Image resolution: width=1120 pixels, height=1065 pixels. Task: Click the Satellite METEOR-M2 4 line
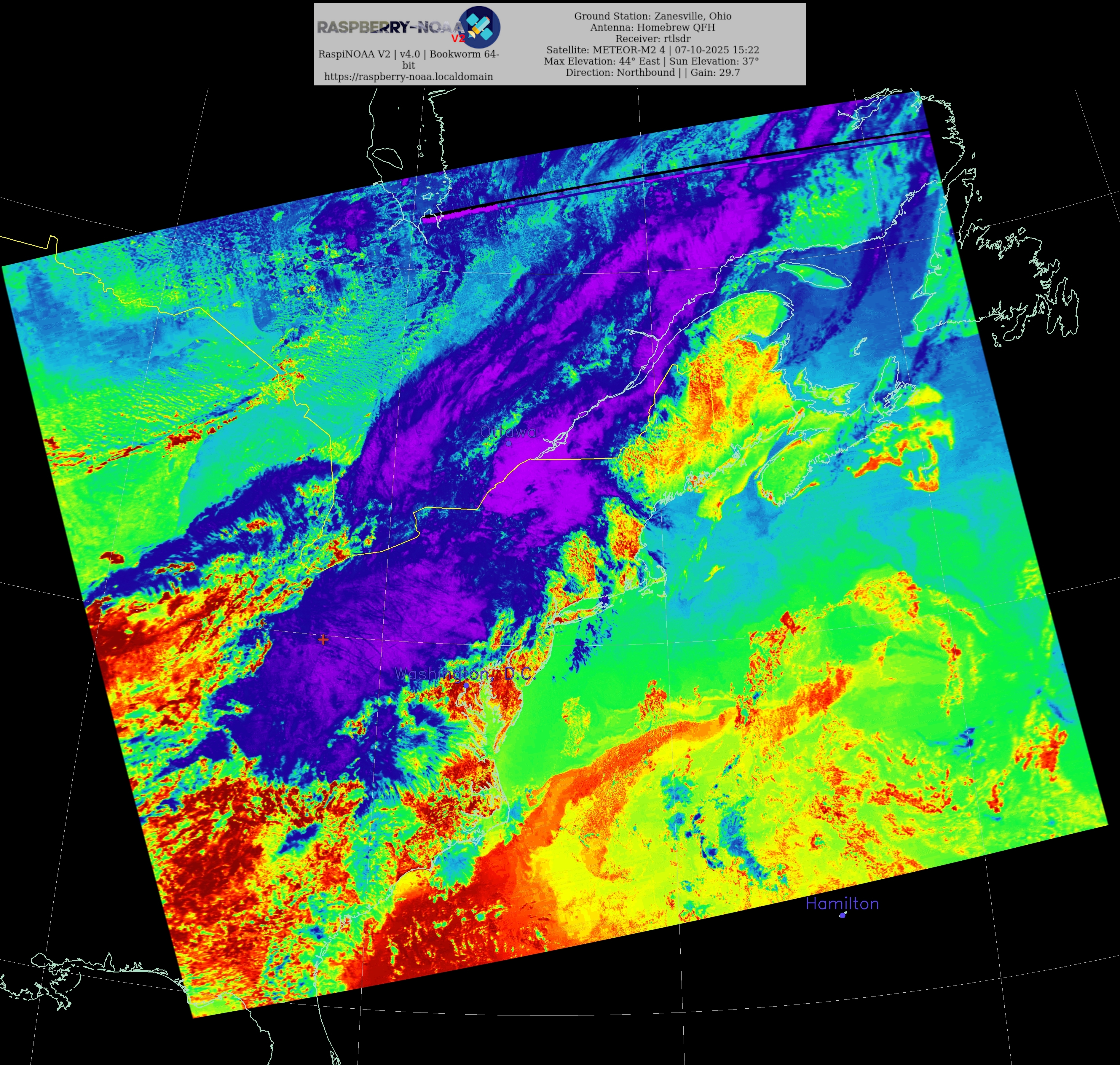click(x=652, y=50)
